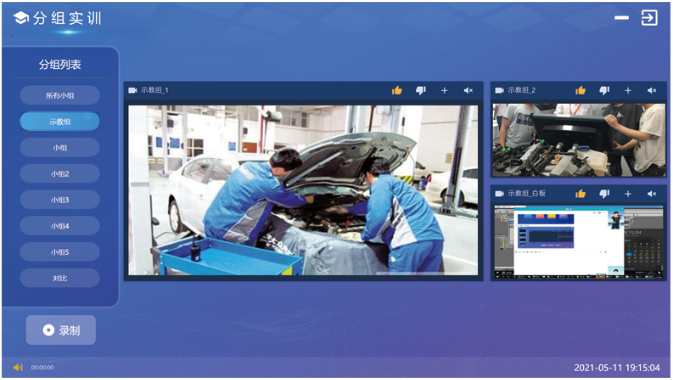Open 小组2 from the group list
The image size is (673, 380).
[x=60, y=174]
